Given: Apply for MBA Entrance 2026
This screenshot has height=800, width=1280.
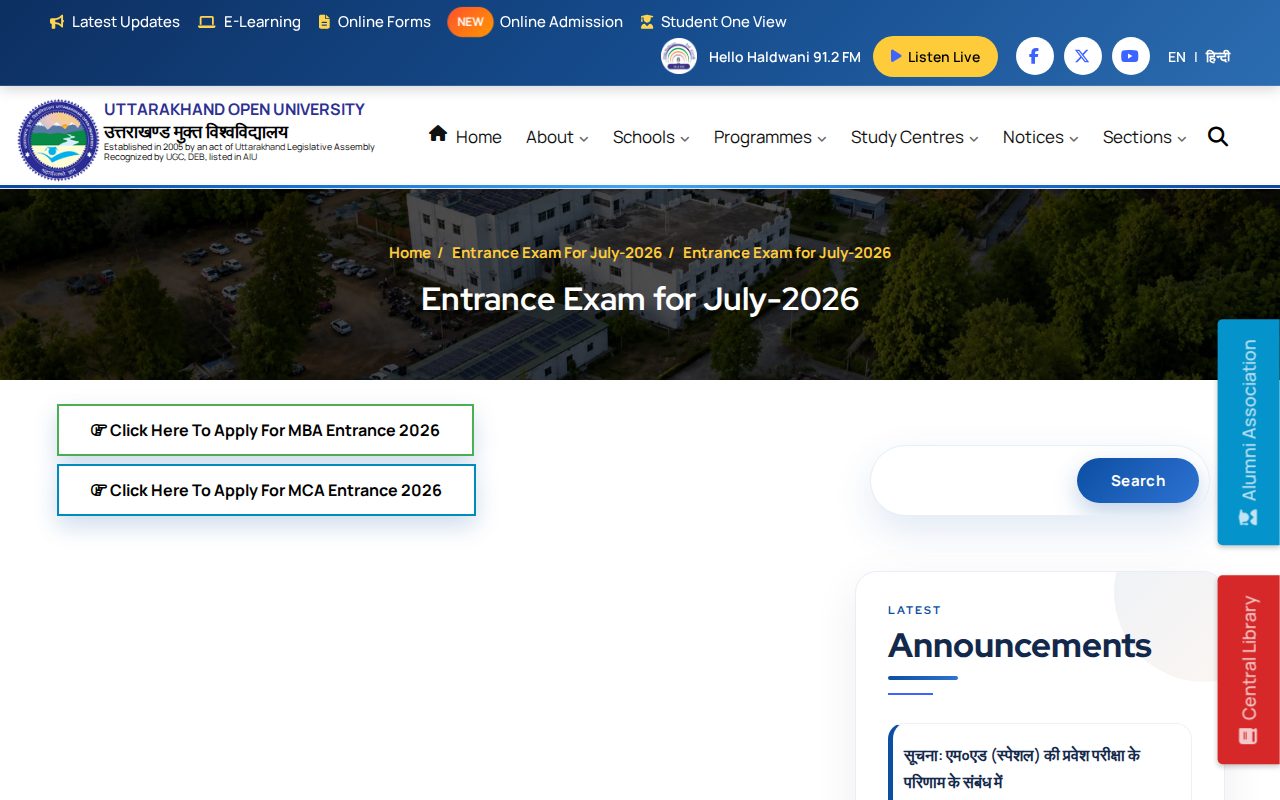Looking at the screenshot, I should (x=265, y=430).
